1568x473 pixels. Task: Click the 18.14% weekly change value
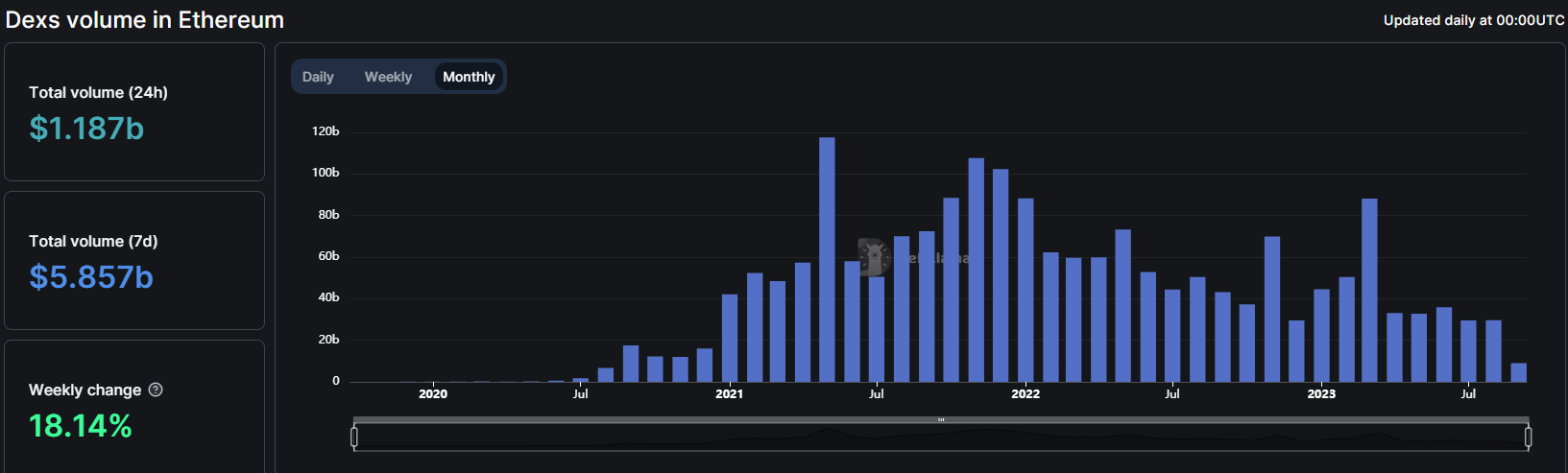[x=81, y=426]
